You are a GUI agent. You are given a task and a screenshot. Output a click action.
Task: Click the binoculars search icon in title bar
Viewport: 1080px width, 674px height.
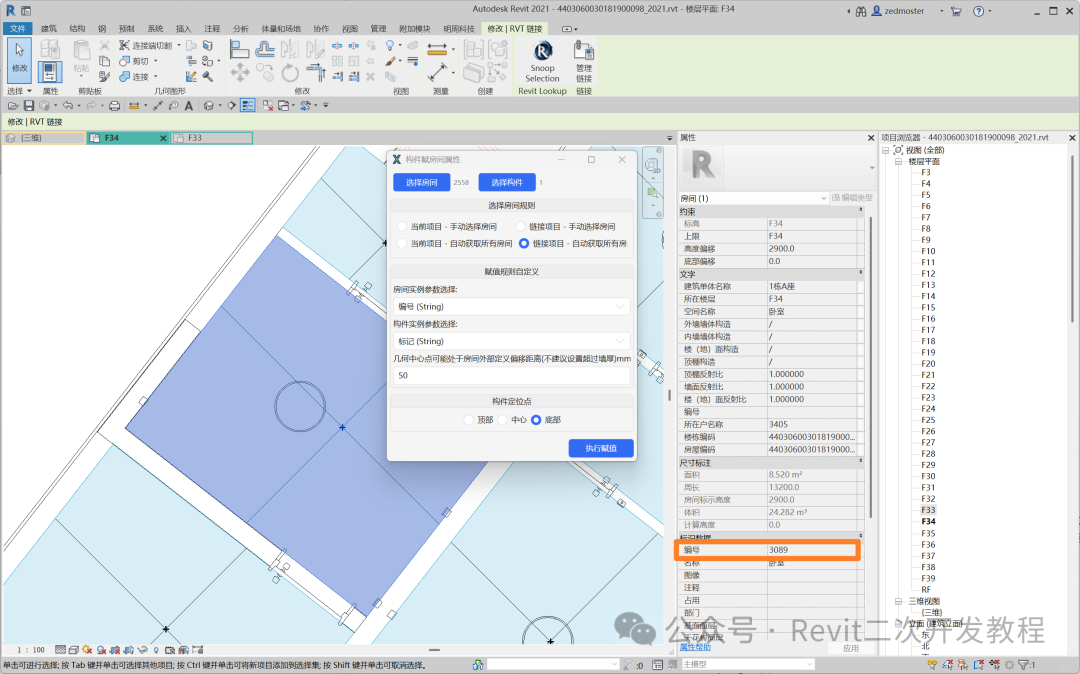click(861, 11)
